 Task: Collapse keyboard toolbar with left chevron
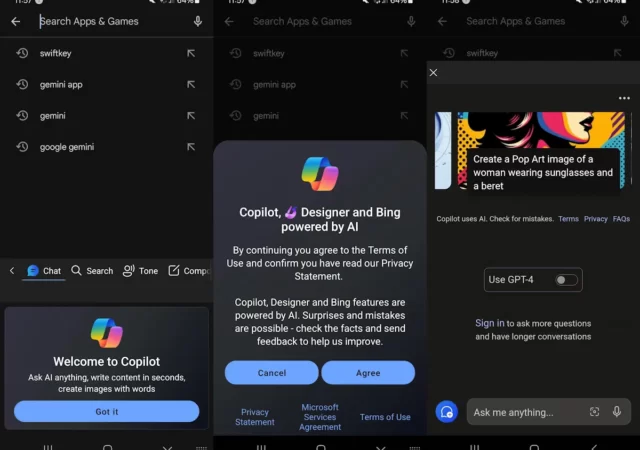coord(12,270)
